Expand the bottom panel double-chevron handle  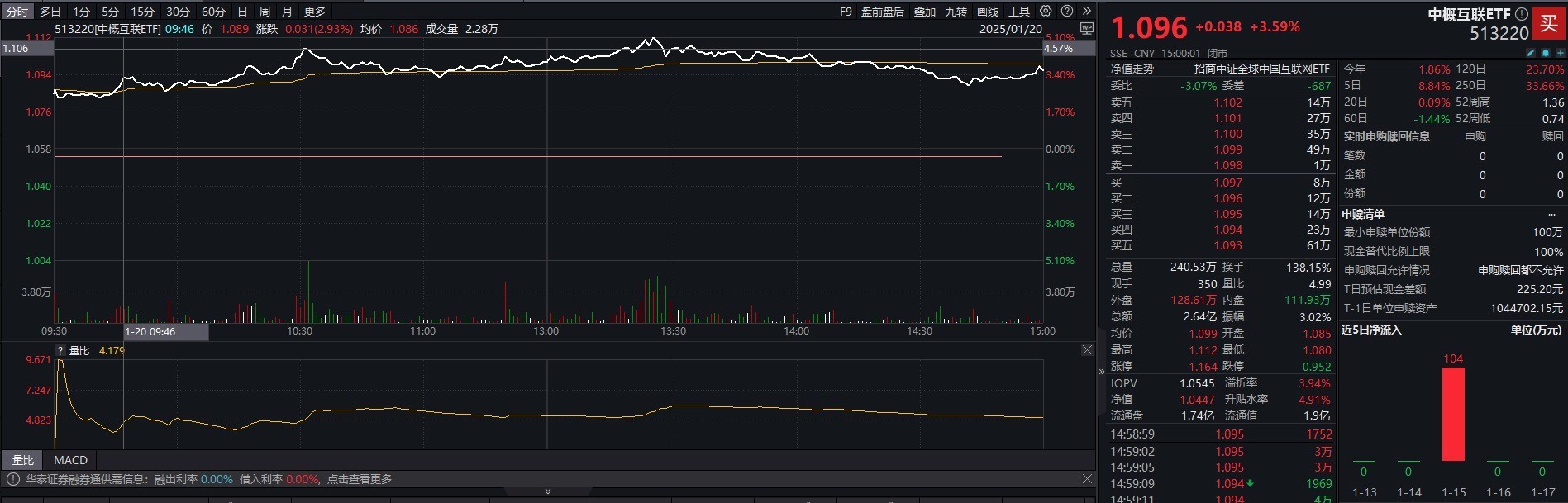pos(547,491)
